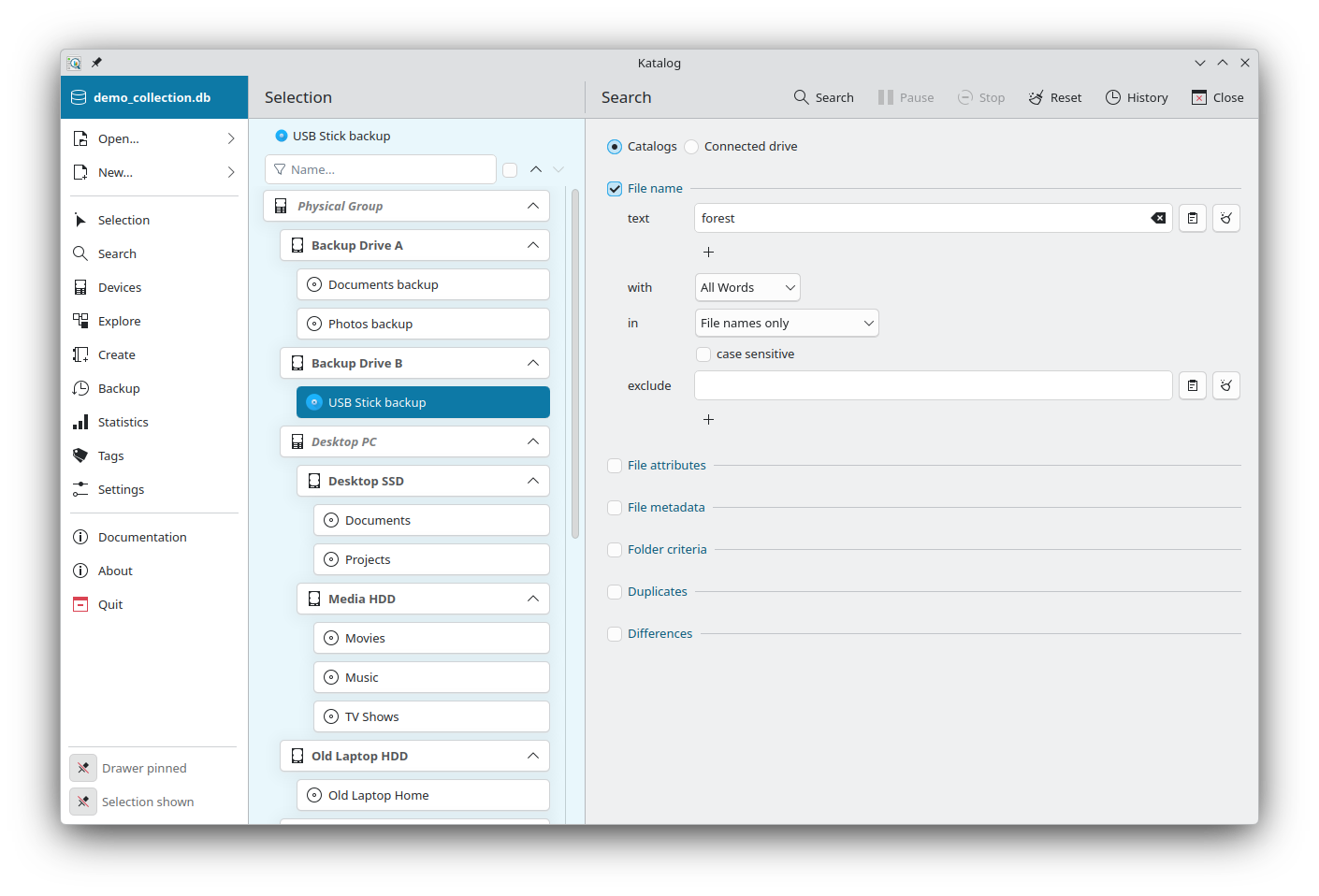Open the File names only dropdown
This screenshot has width=1319, height=896.
point(787,323)
